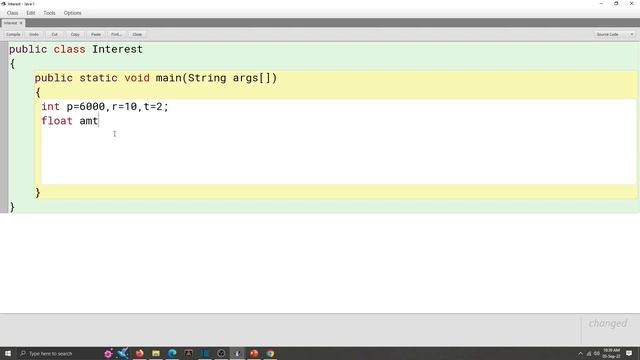640x360 pixels.
Task: Click the method's closing brace
Action: tap(38, 192)
